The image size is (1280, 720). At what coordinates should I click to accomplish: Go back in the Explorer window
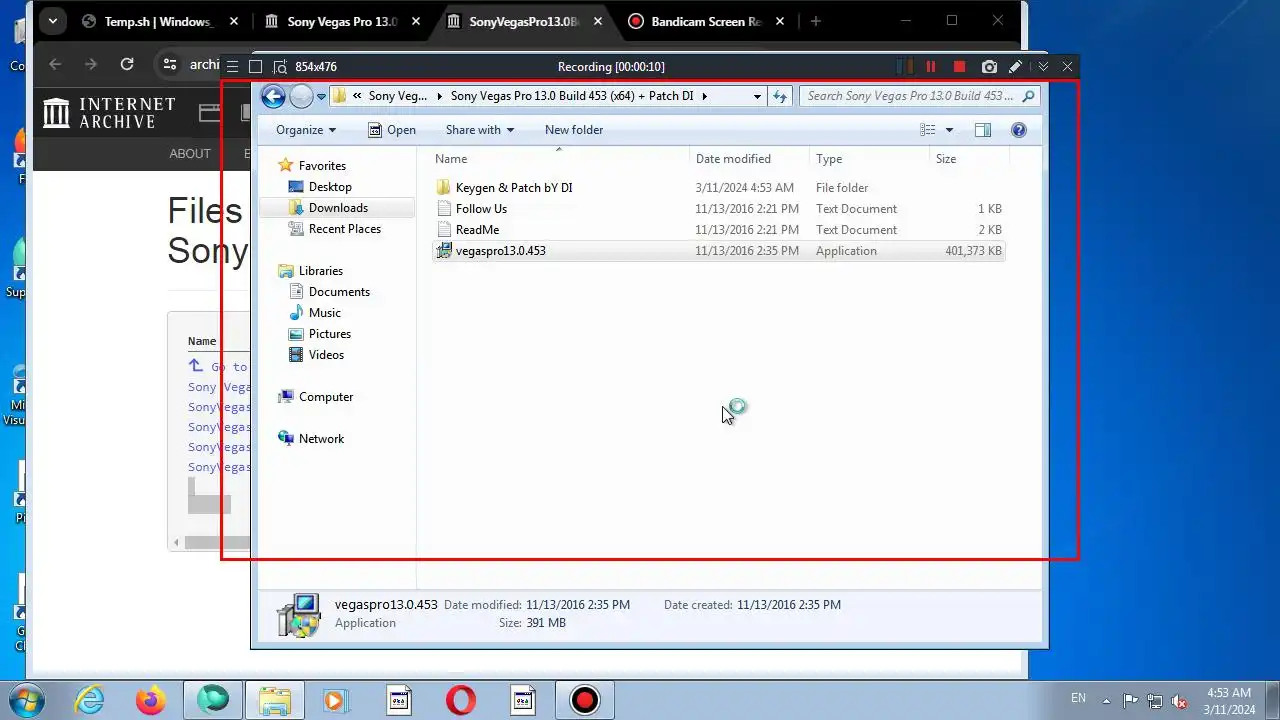[x=273, y=96]
